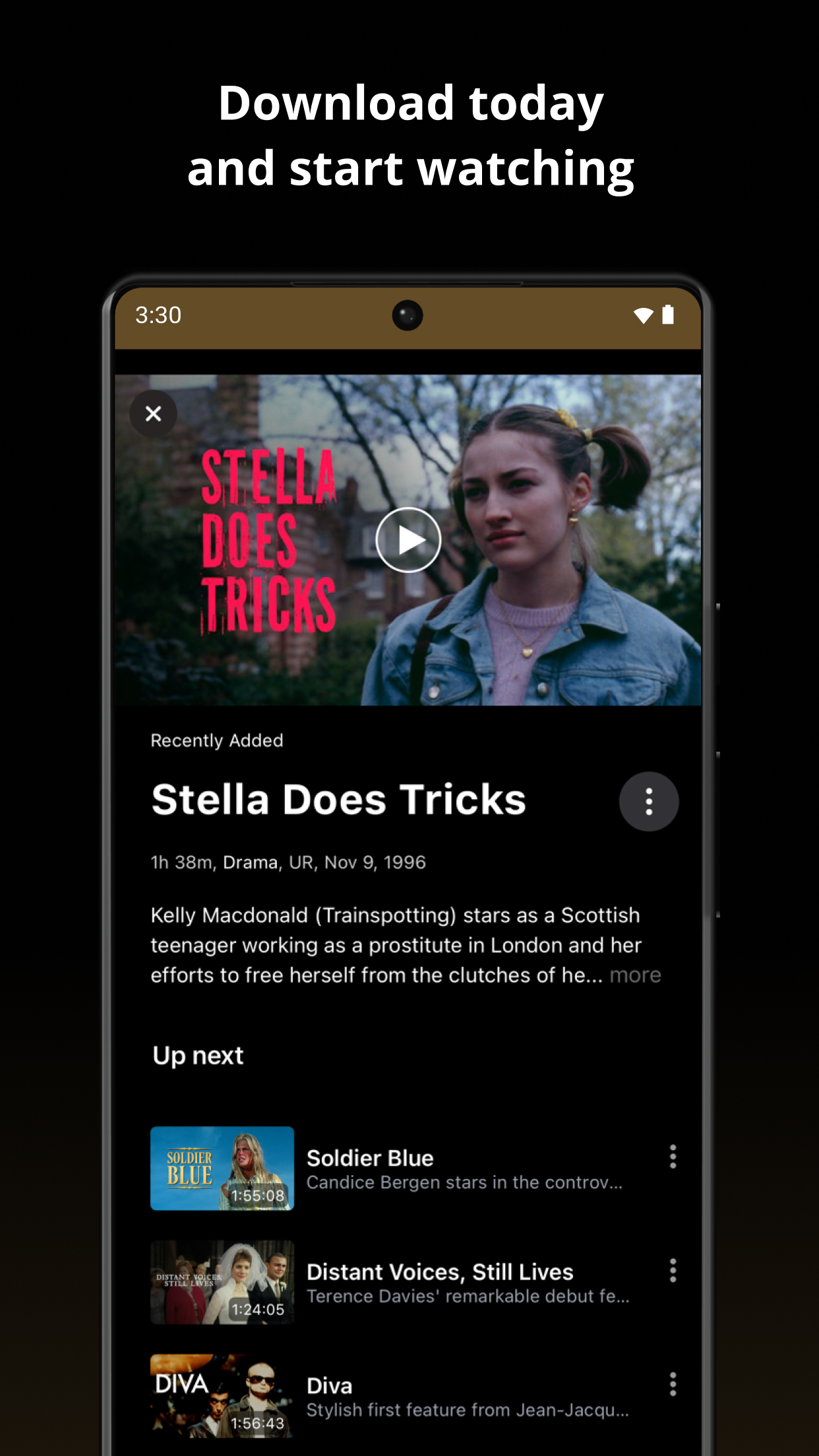
Task: Click the Stella Does Tricks poster logo
Action: [x=268, y=541]
